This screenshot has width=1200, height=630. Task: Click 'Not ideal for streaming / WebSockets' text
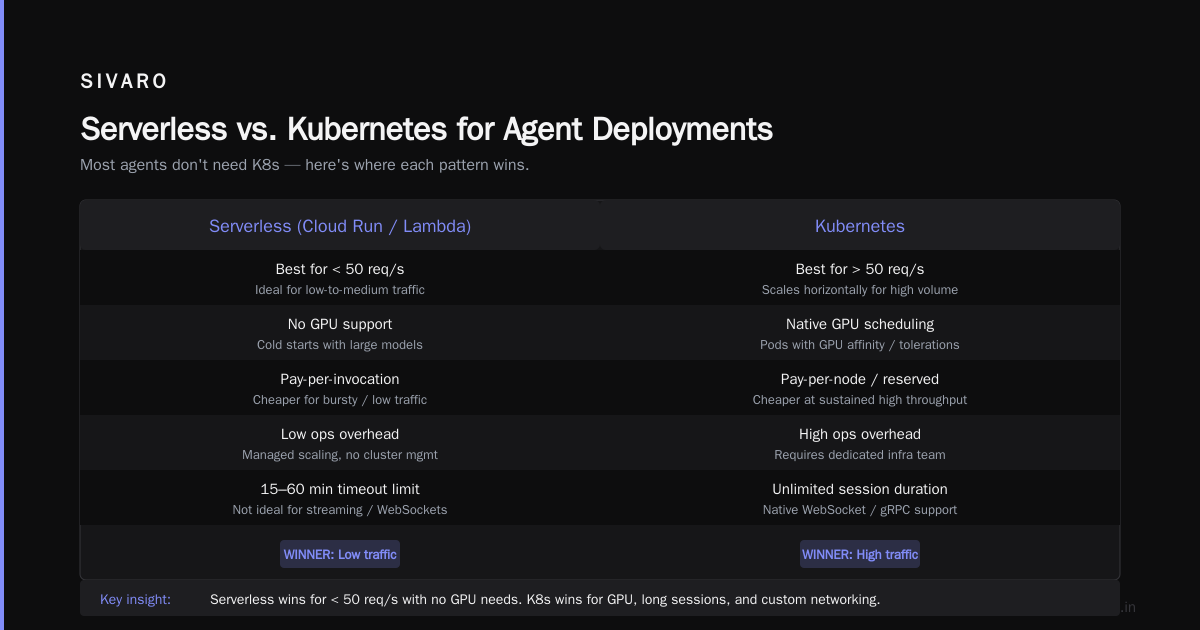coord(340,510)
